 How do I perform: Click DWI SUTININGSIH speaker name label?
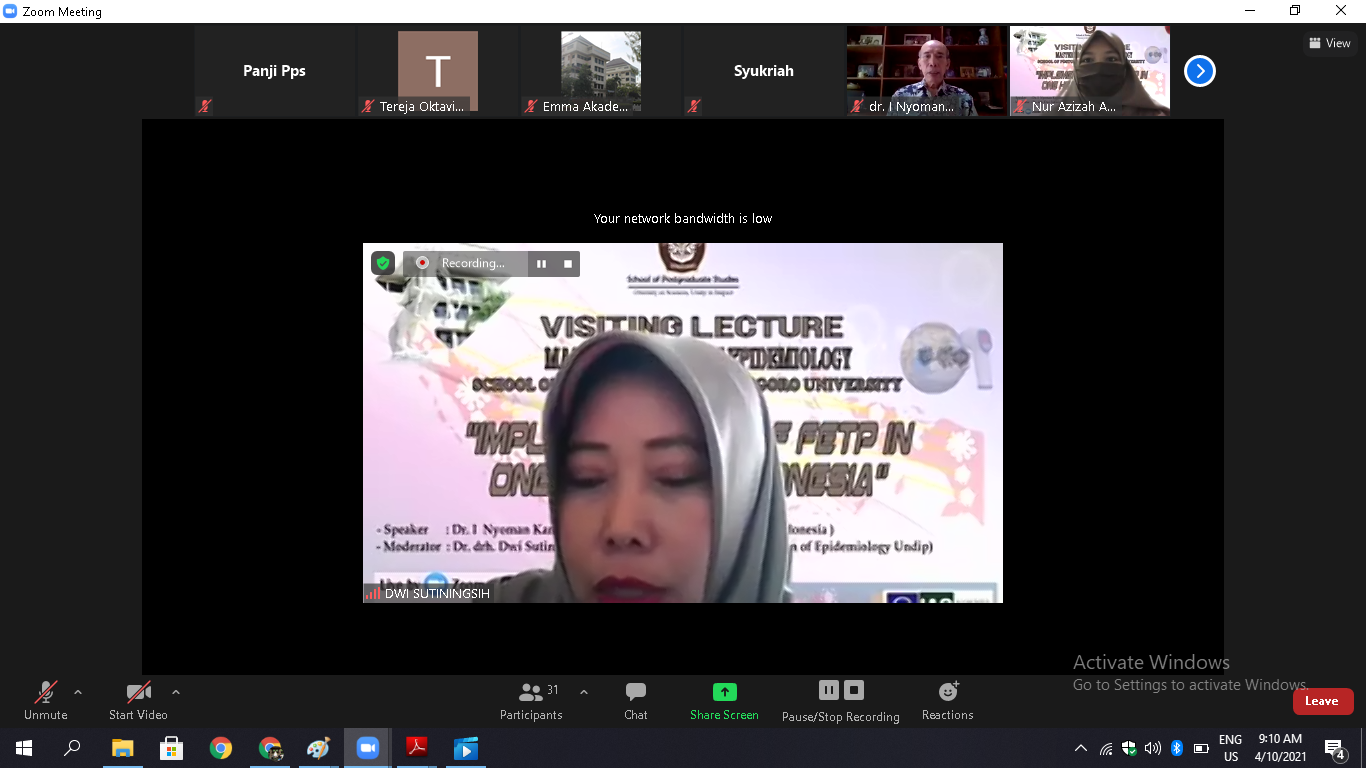437,593
